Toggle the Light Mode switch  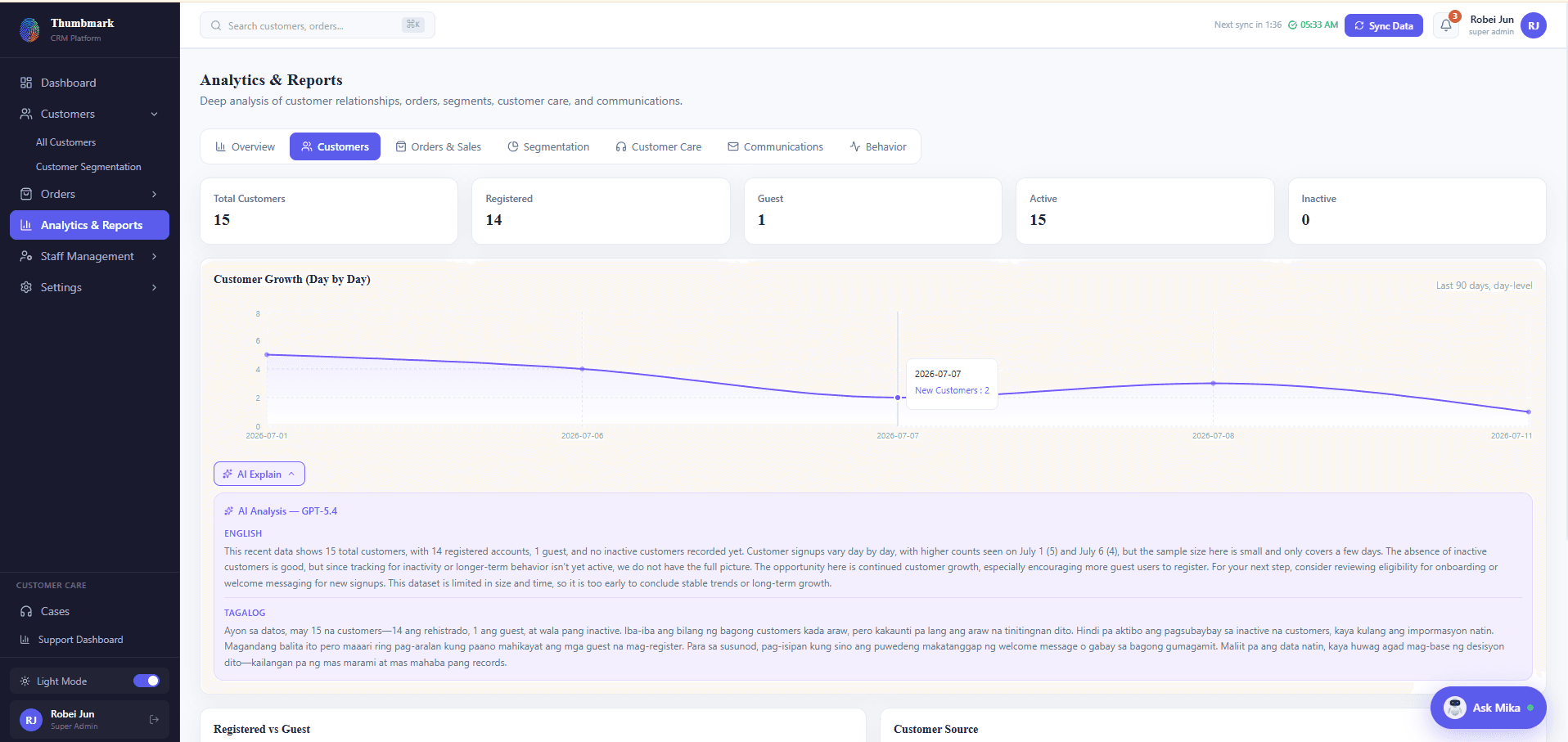pyautogui.click(x=146, y=681)
